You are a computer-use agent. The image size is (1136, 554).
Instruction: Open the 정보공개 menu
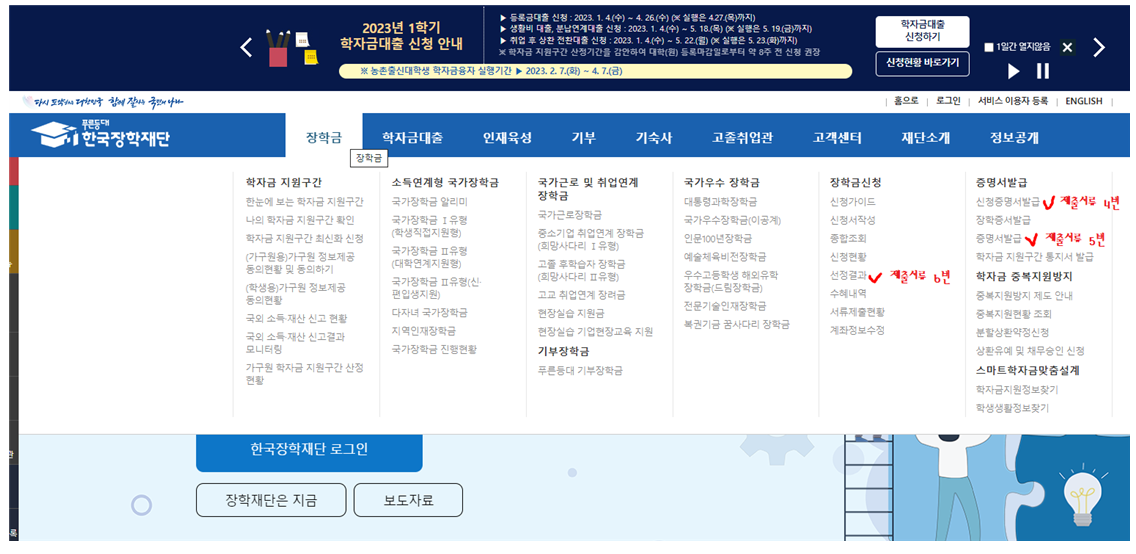click(x=1014, y=138)
